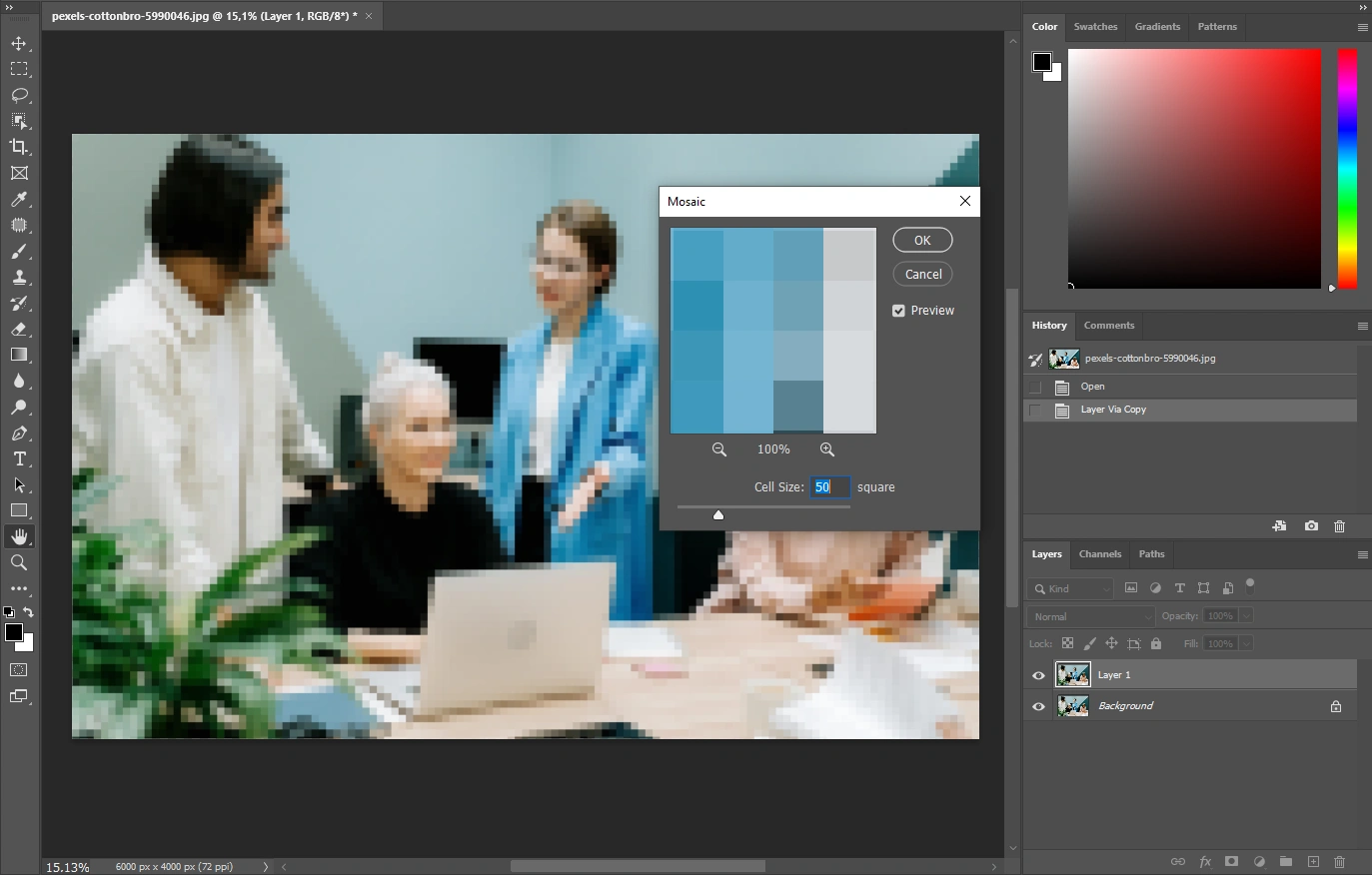This screenshot has height=875, width=1372.
Task: Uncheck the Preview checkbox
Action: point(898,311)
